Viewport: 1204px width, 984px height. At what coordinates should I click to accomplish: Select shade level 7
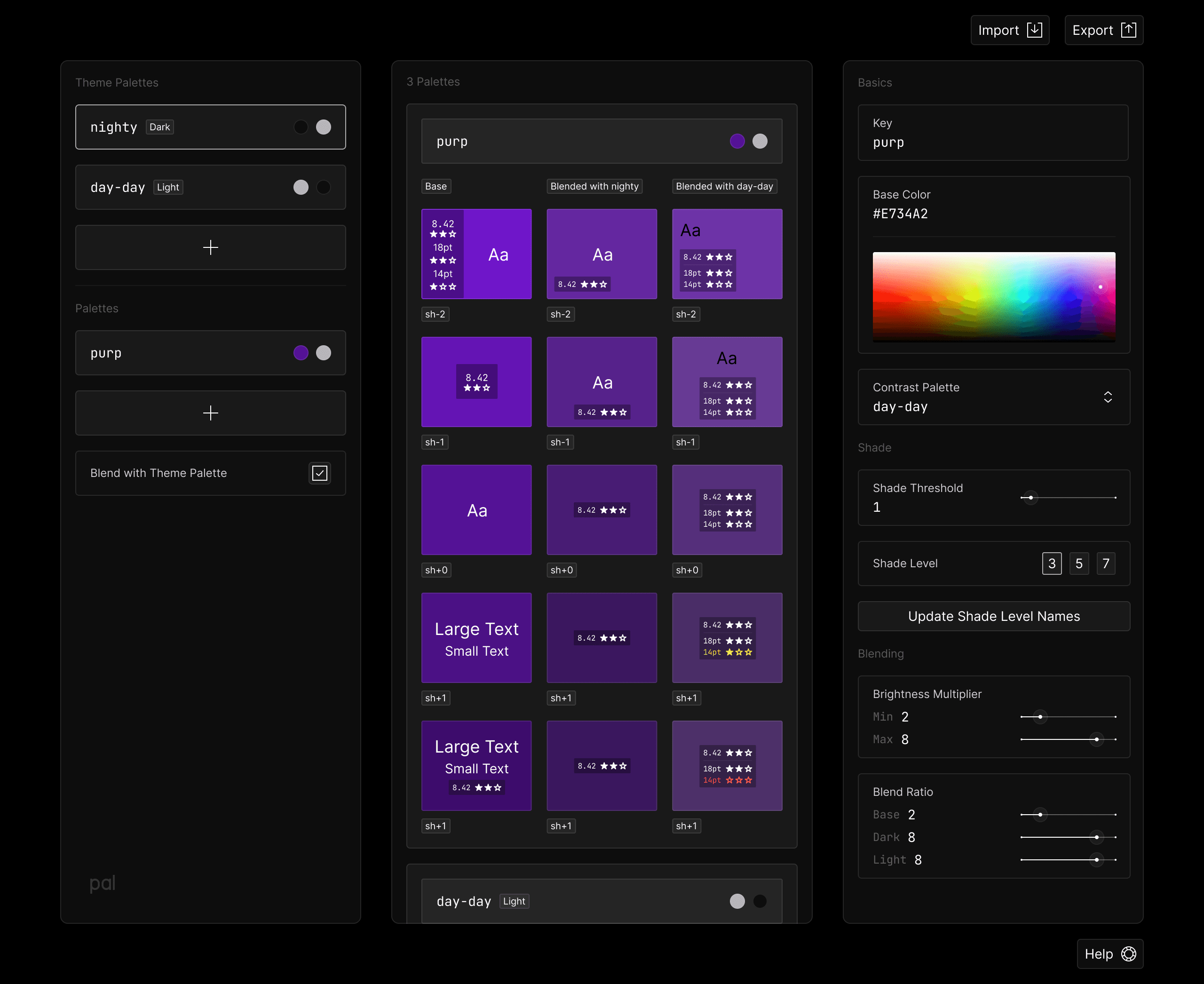(1105, 563)
